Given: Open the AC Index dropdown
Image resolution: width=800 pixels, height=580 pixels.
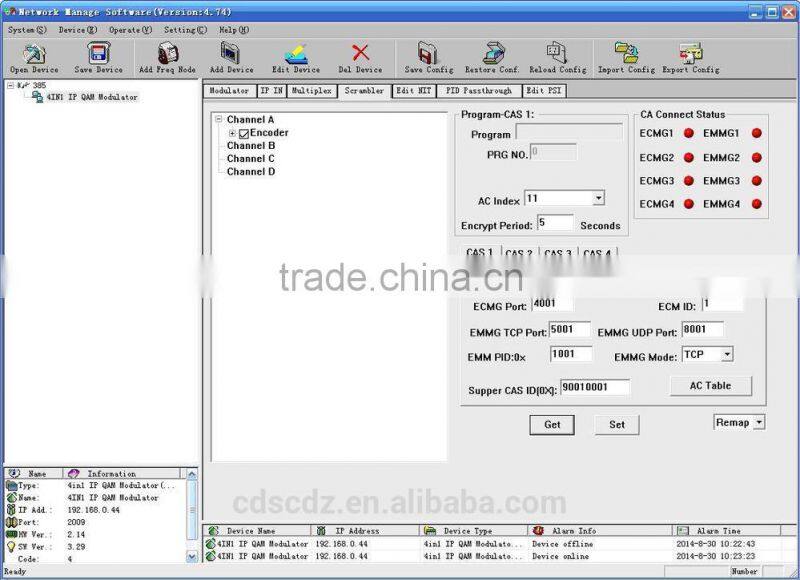Looking at the screenshot, I should pyautogui.click(x=598, y=199).
